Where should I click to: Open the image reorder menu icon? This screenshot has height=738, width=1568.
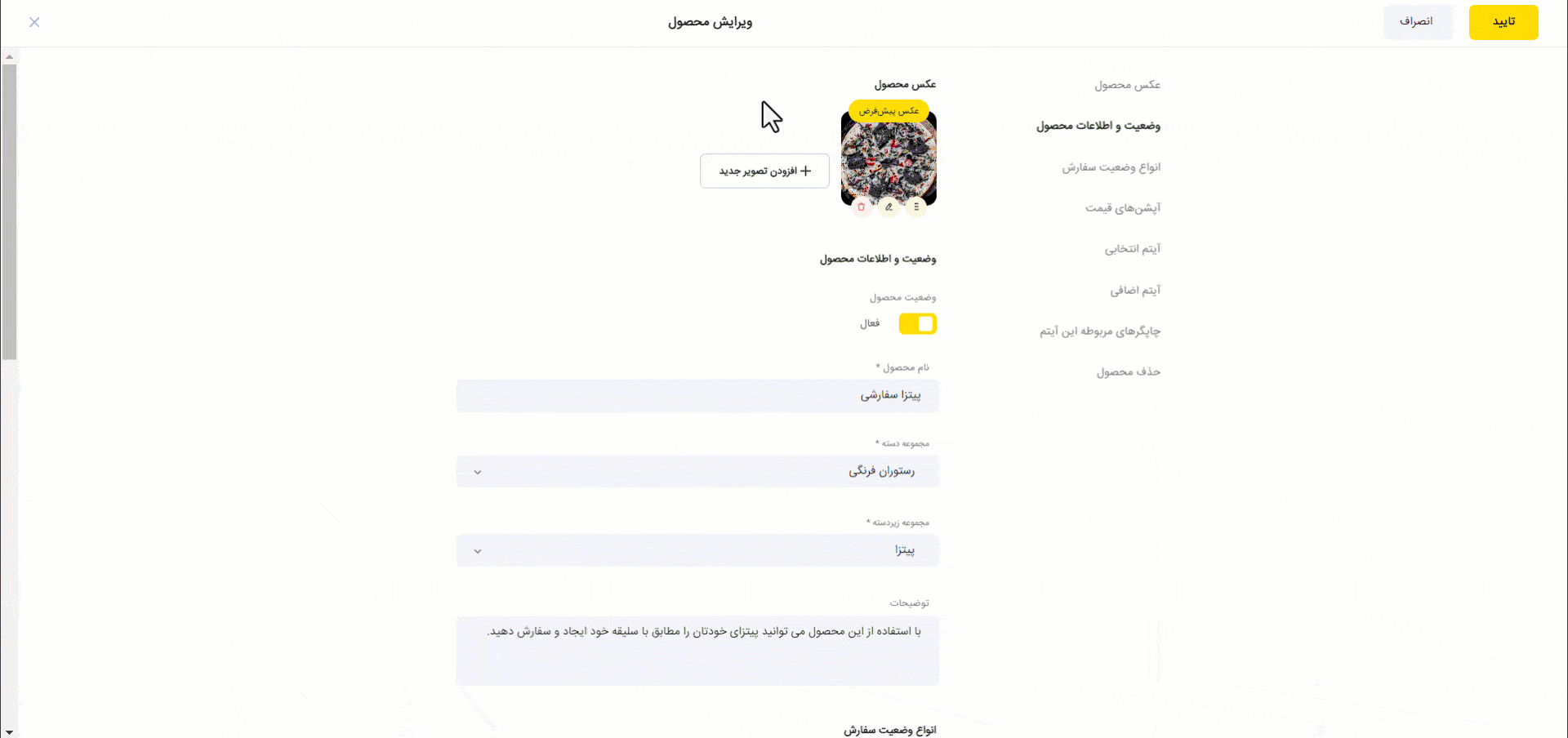pos(916,207)
